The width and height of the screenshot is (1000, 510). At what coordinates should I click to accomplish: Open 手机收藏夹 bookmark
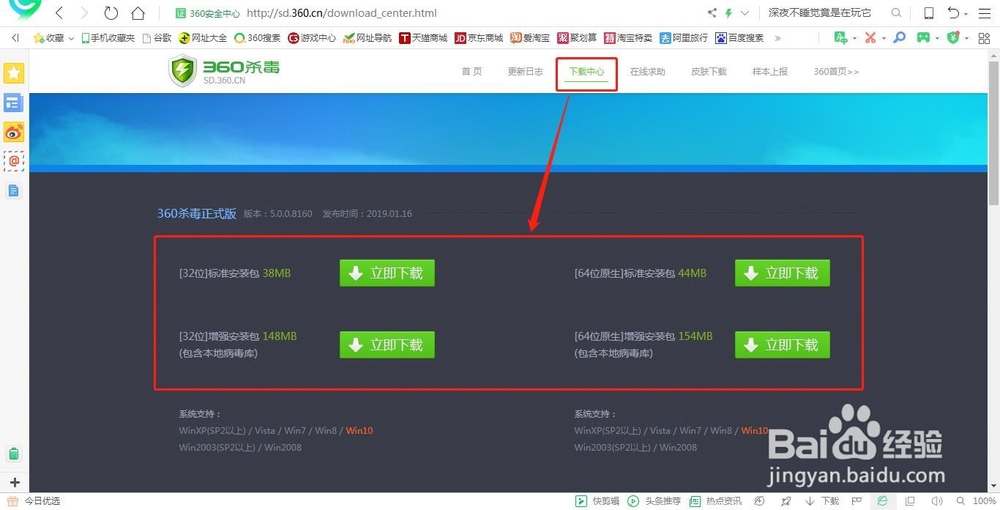click(108, 38)
